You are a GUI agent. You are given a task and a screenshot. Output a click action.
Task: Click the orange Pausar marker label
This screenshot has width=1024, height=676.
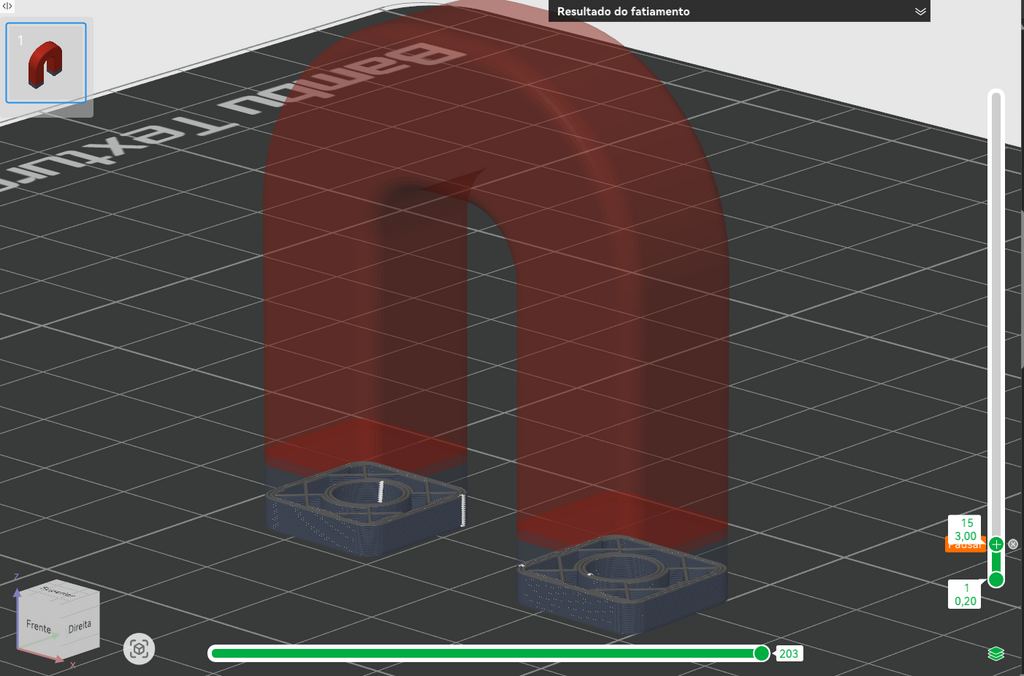coord(965,545)
